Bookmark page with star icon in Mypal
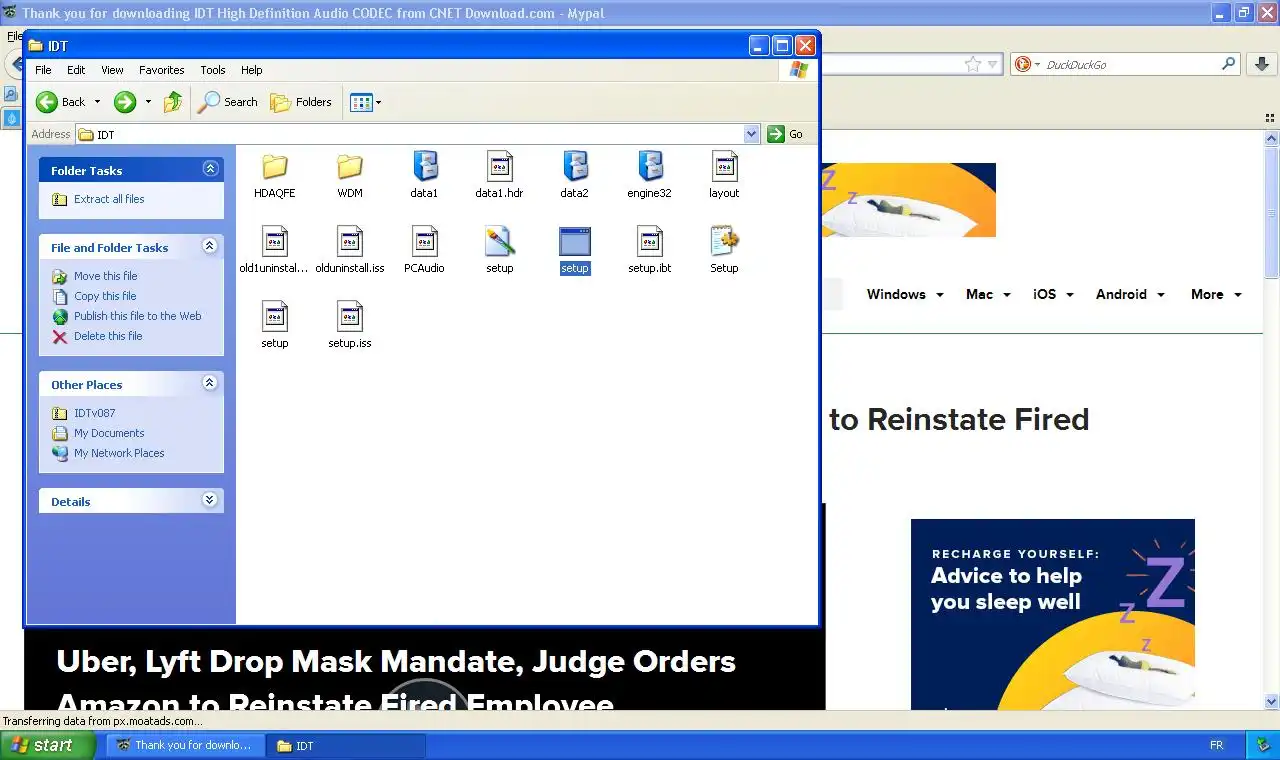 (972, 64)
